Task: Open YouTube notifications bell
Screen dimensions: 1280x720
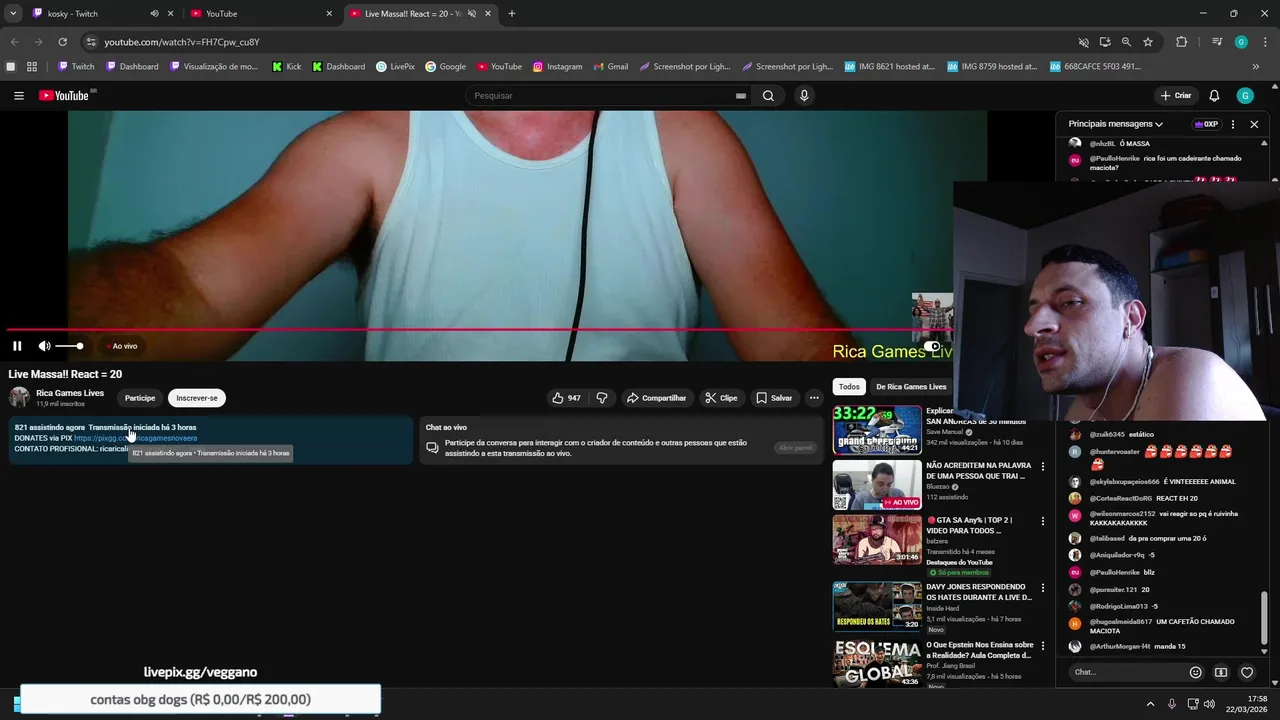Action: pyautogui.click(x=1214, y=96)
